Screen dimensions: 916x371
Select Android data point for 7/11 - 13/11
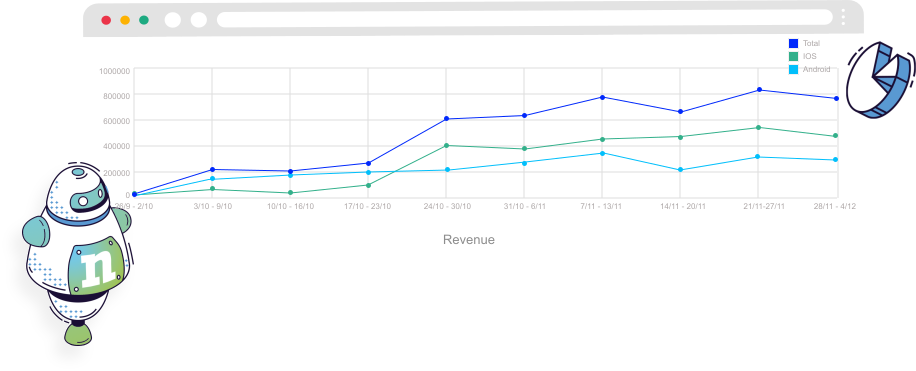point(602,153)
